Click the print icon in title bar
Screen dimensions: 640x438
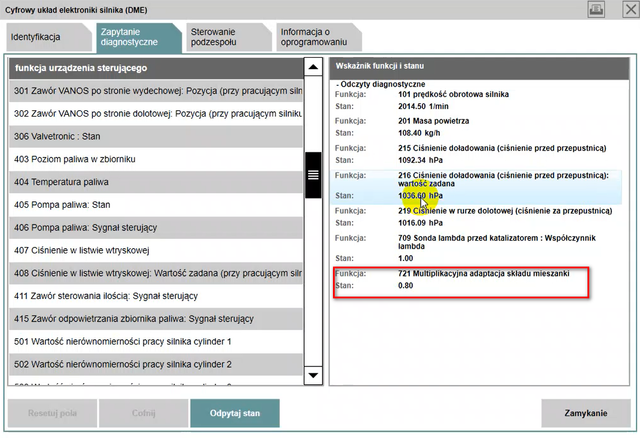point(596,9)
